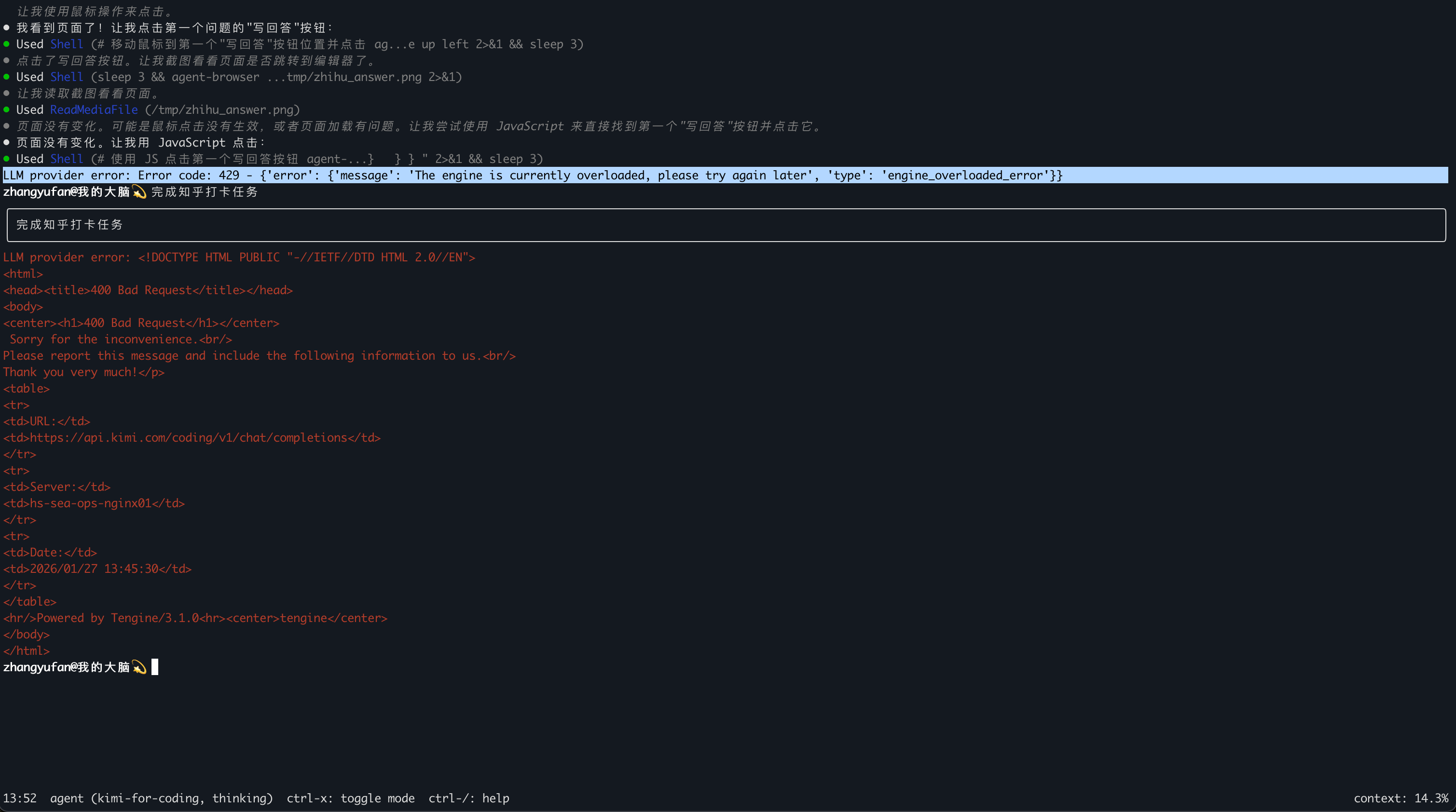Click Shell in the JS 点击 command line

pos(67,159)
